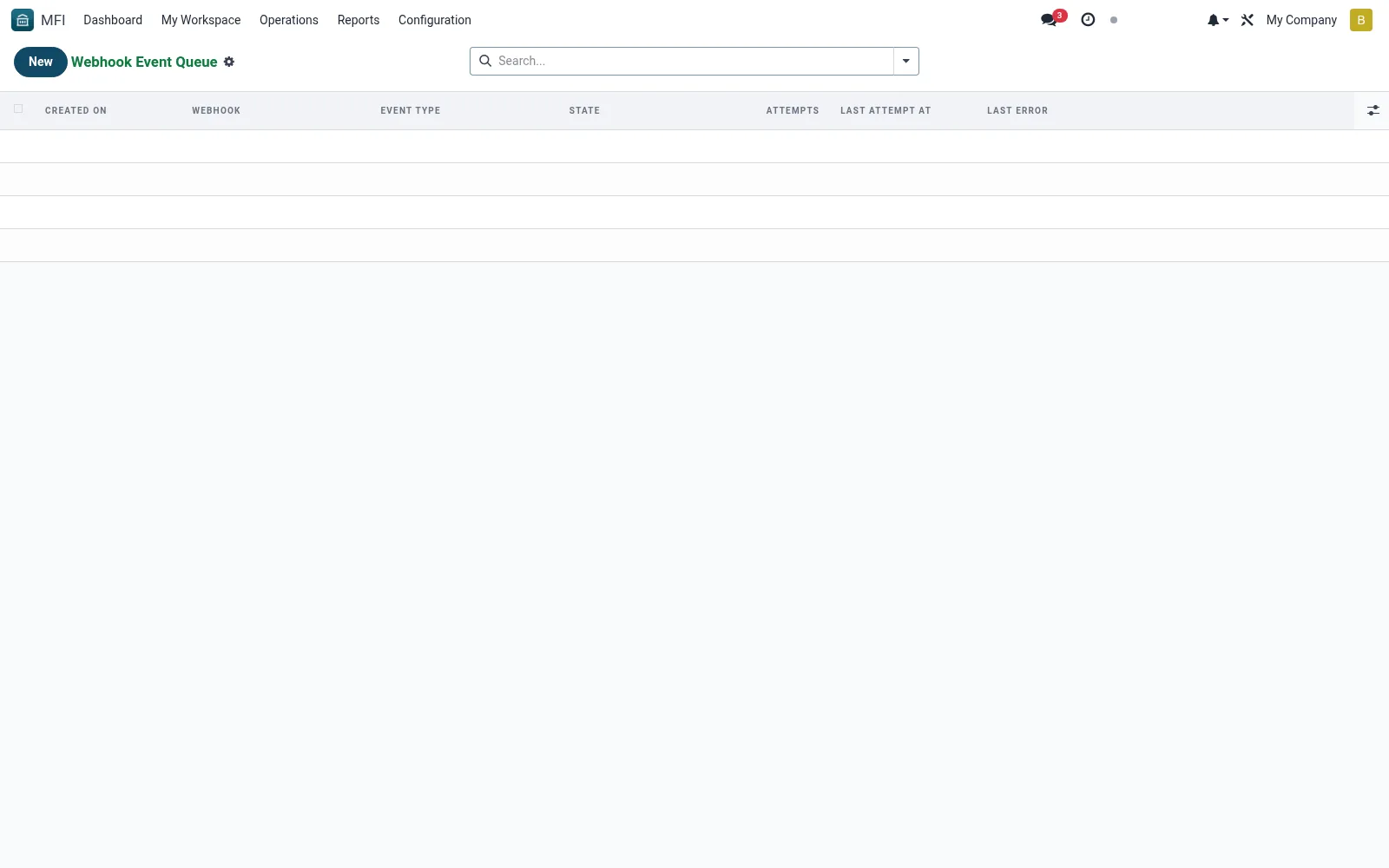Click the gear icon beside Webhook Event Queue

229,62
